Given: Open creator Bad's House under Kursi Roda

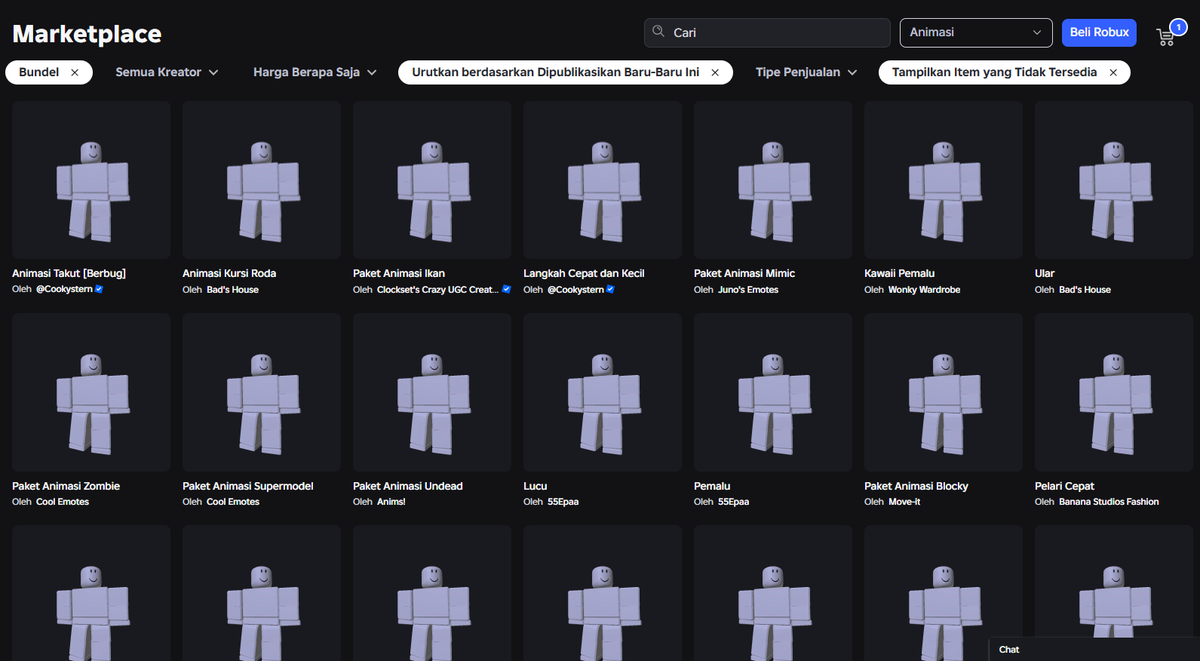Looking at the screenshot, I should (233, 290).
